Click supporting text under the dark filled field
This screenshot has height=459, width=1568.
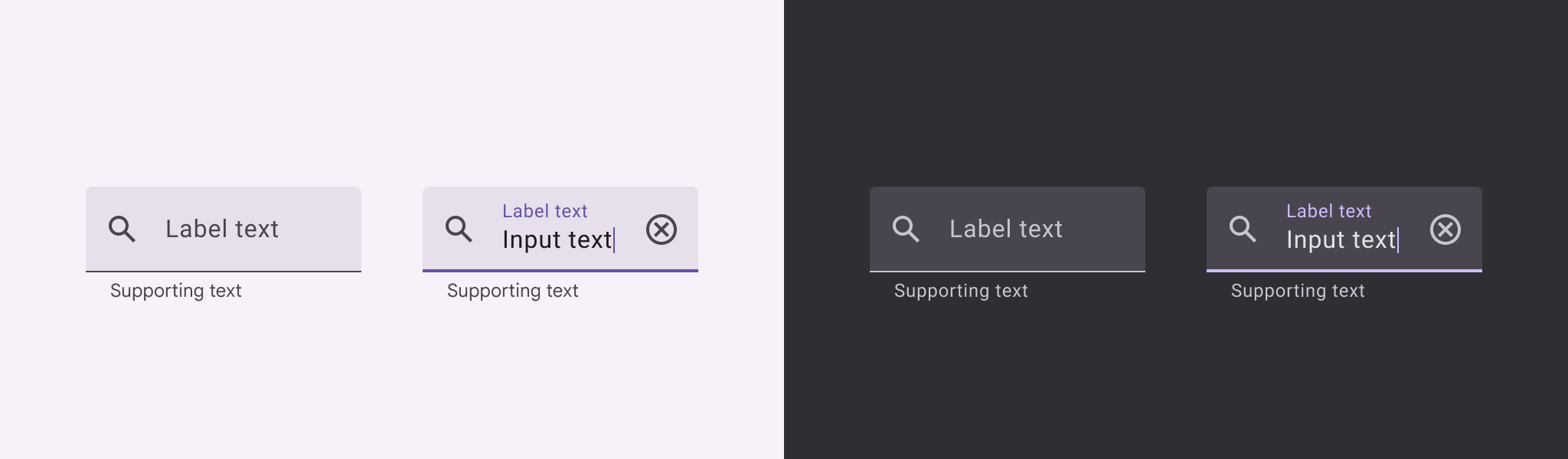point(1298,291)
